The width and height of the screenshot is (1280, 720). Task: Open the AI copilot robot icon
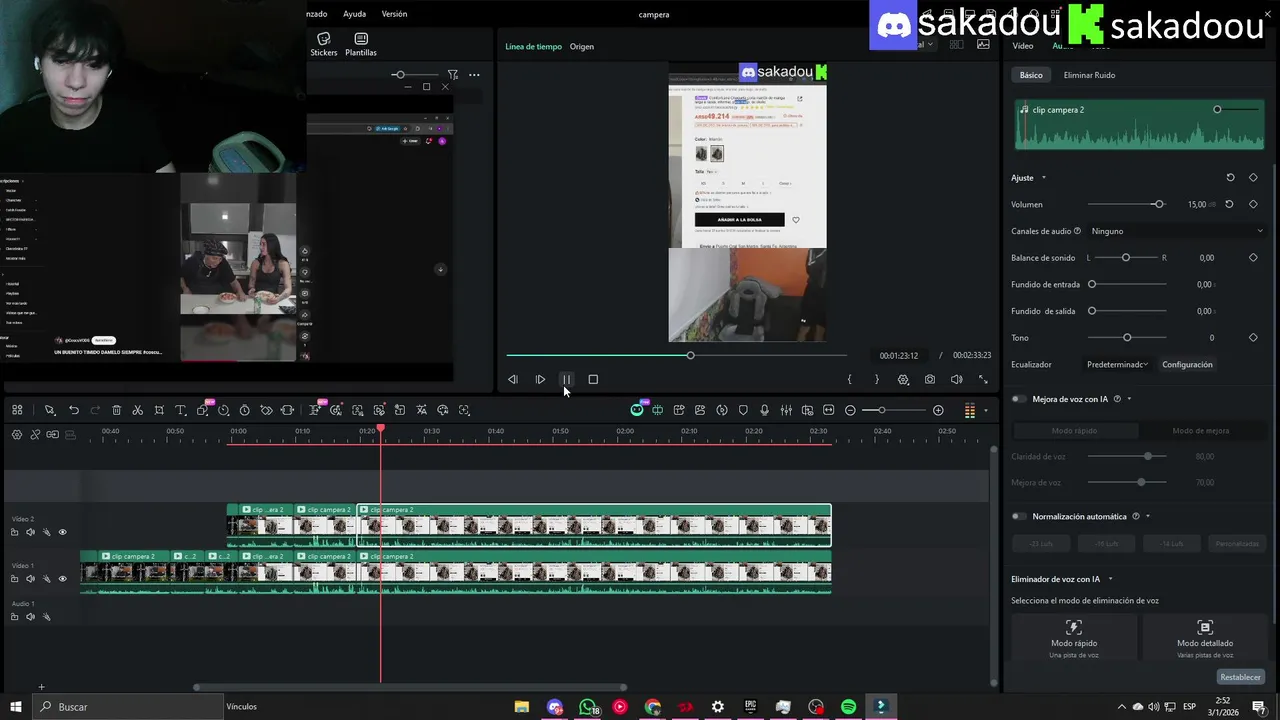(637, 410)
